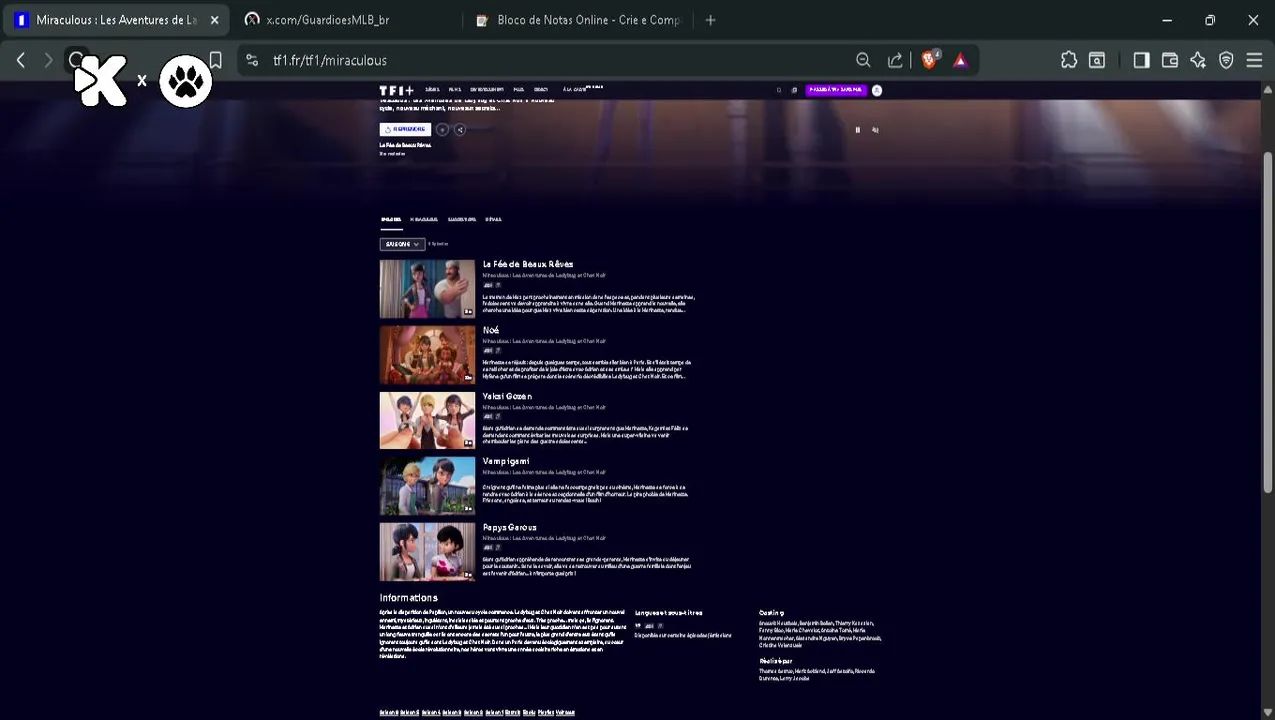The image size is (1275, 720).
Task: Go back with the browser back arrow
Action: (x=21, y=60)
